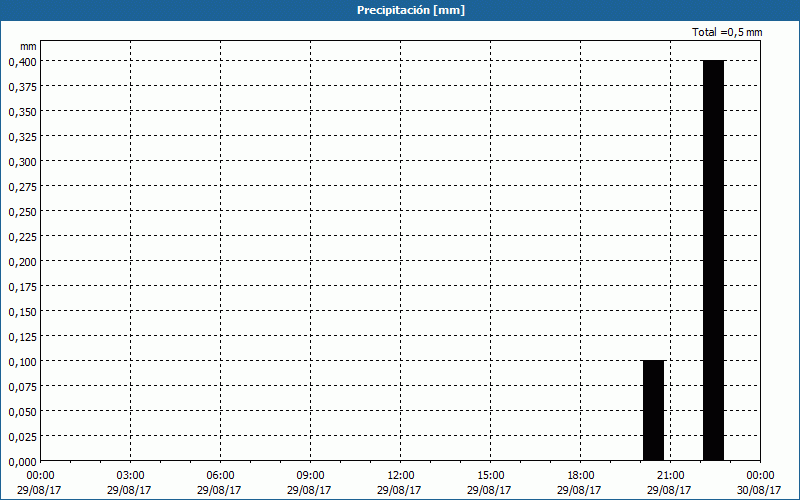Click the 00:00 29/08/17 time label
The height and width of the screenshot is (500, 800).
(39, 483)
